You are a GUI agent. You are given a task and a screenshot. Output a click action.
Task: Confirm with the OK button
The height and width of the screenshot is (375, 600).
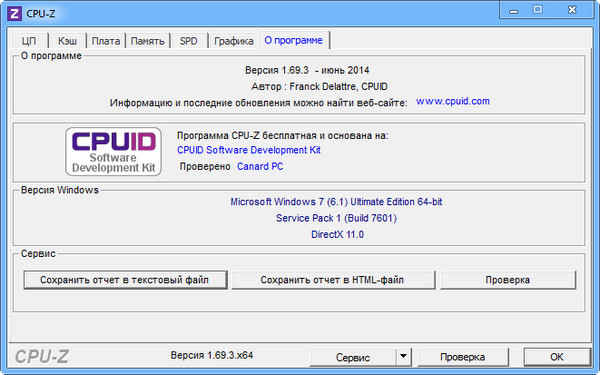coord(557,357)
